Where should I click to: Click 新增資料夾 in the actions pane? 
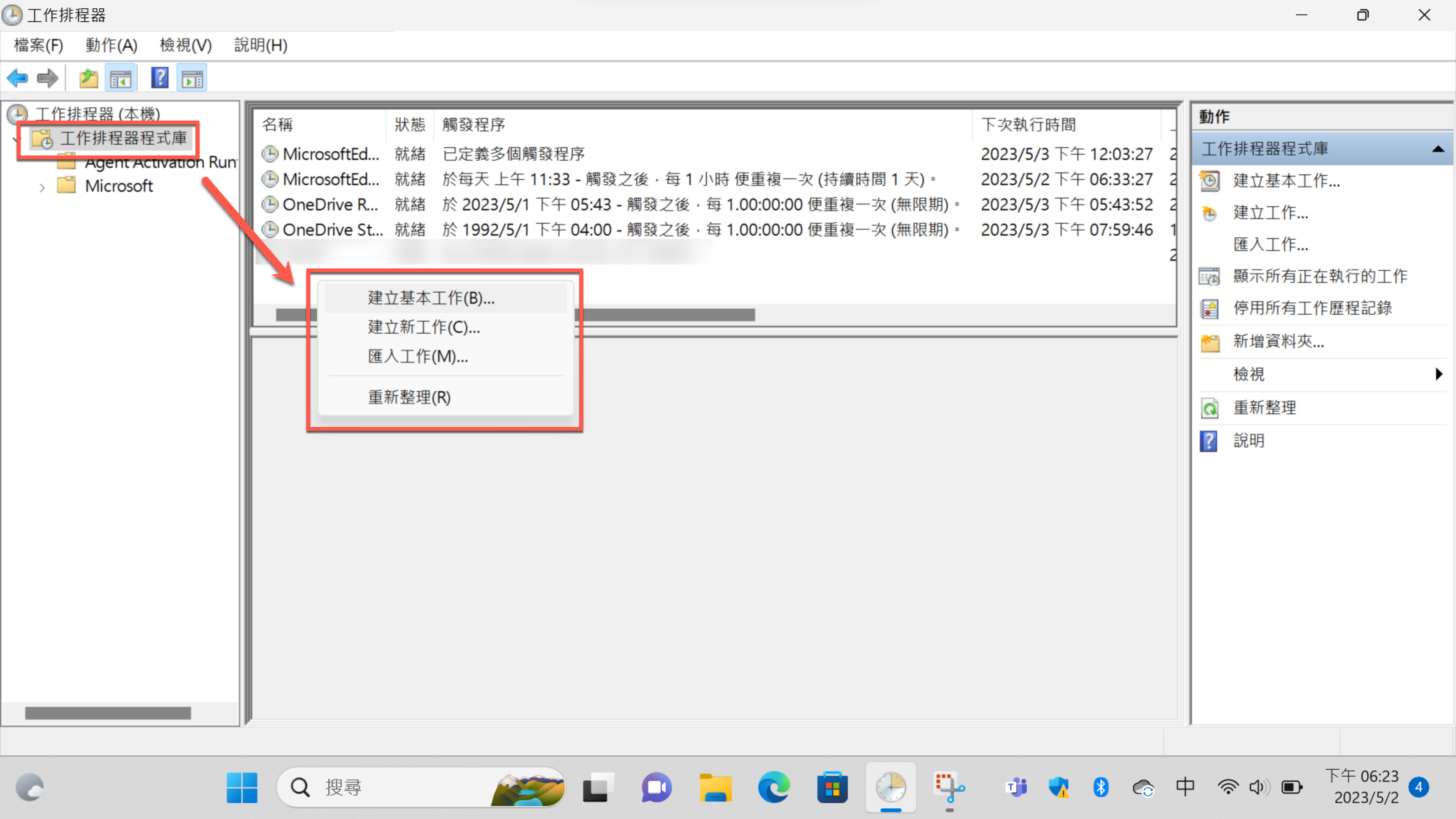tap(1278, 341)
